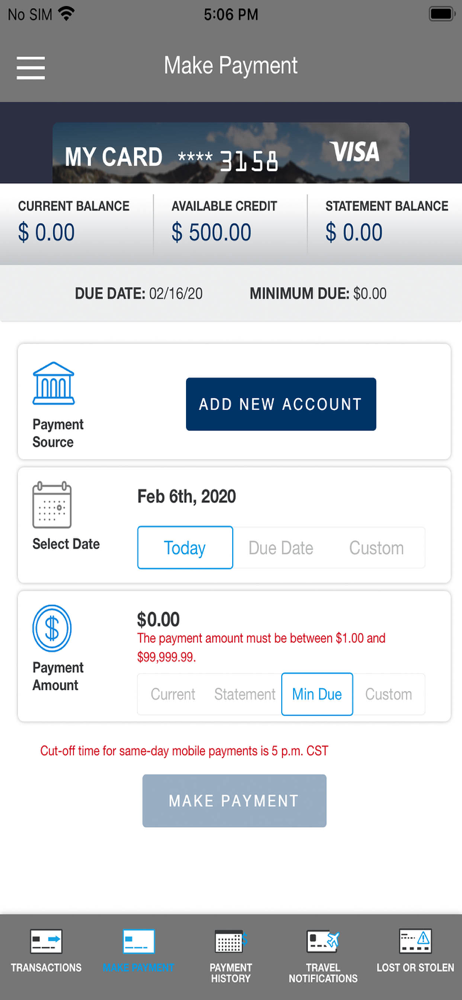Select Due Date as payment date
This screenshot has height=1000, width=462.
tap(281, 548)
